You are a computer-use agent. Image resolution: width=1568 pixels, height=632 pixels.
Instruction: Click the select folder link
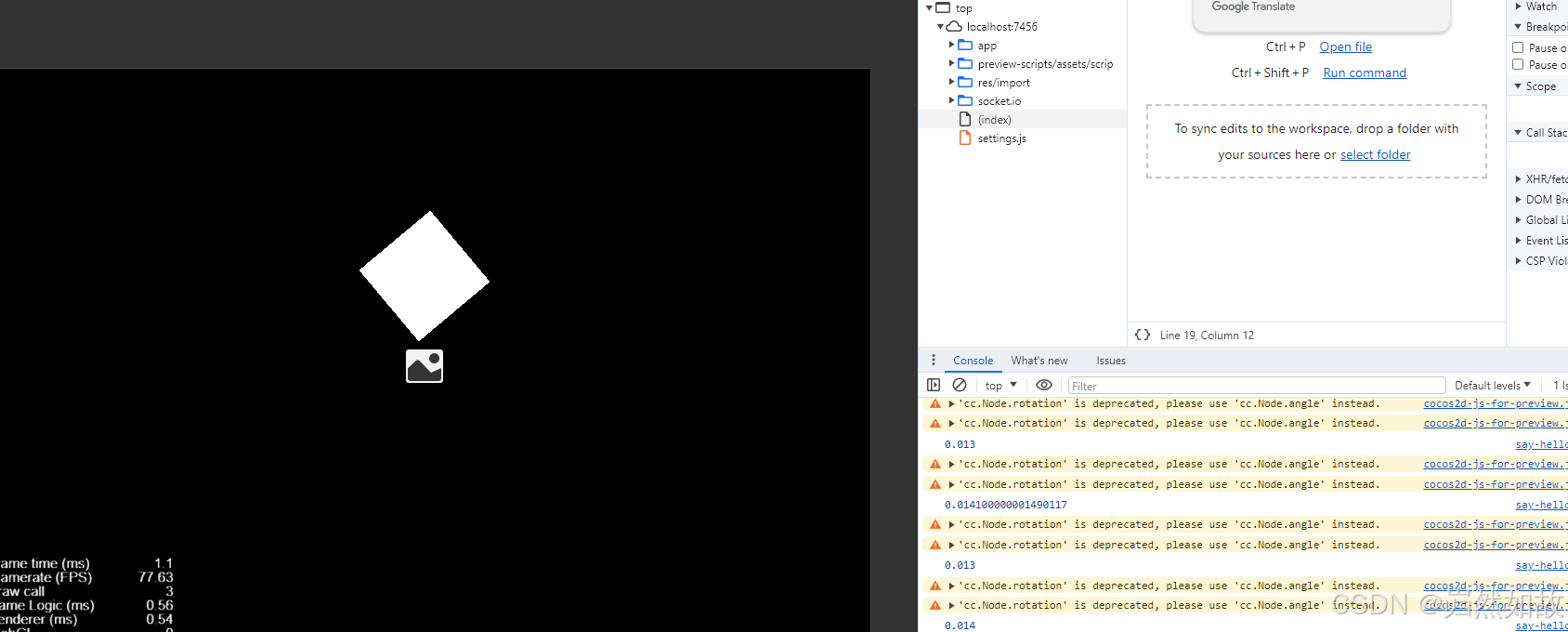(1375, 154)
